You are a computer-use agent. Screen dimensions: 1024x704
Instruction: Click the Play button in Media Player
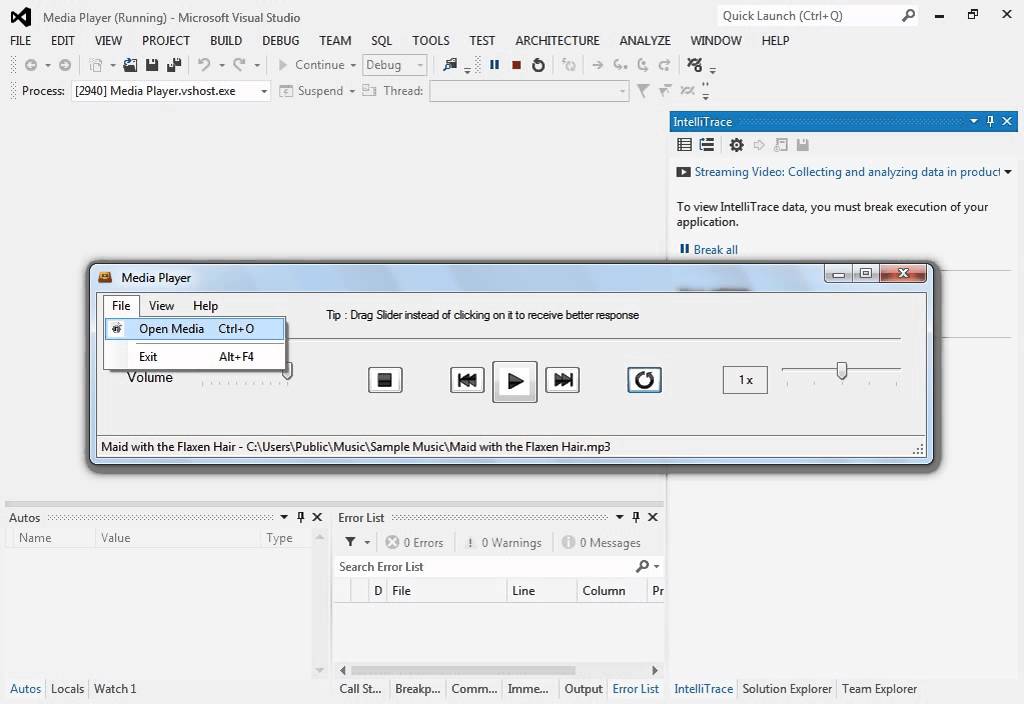(515, 381)
